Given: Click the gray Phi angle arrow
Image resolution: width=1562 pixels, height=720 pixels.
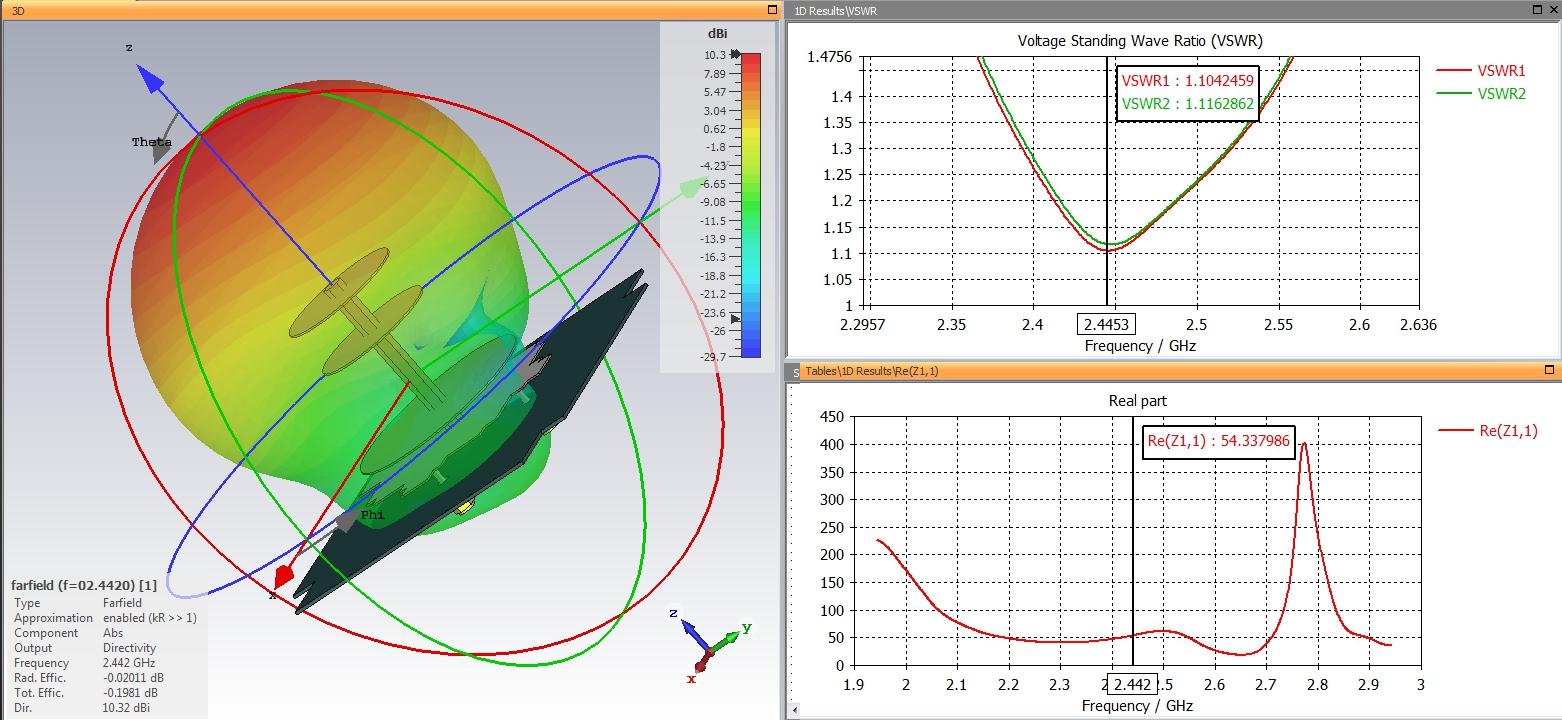Looking at the screenshot, I should [347, 519].
